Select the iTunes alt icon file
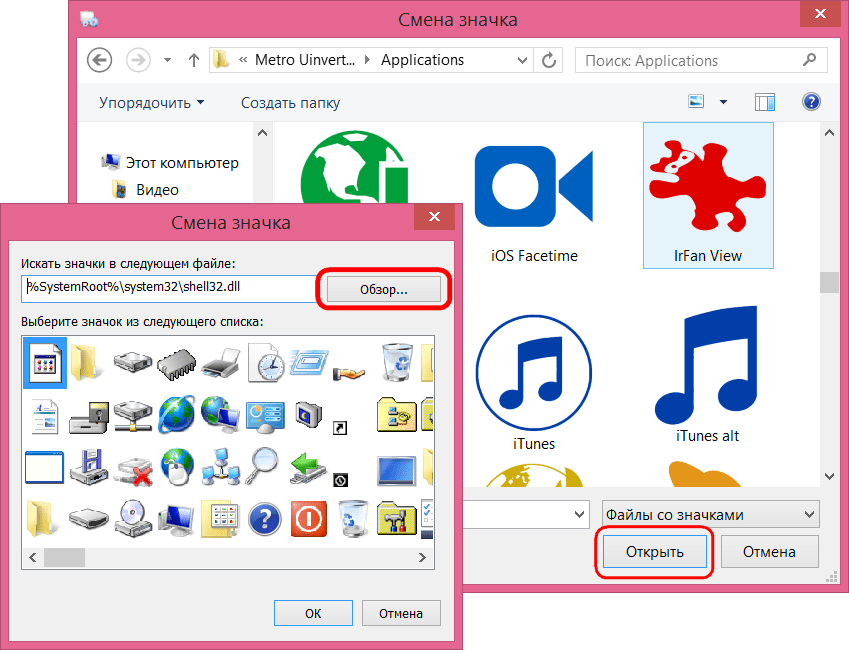The height and width of the screenshot is (650, 849). pyautogui.click(x=707, y=375)
